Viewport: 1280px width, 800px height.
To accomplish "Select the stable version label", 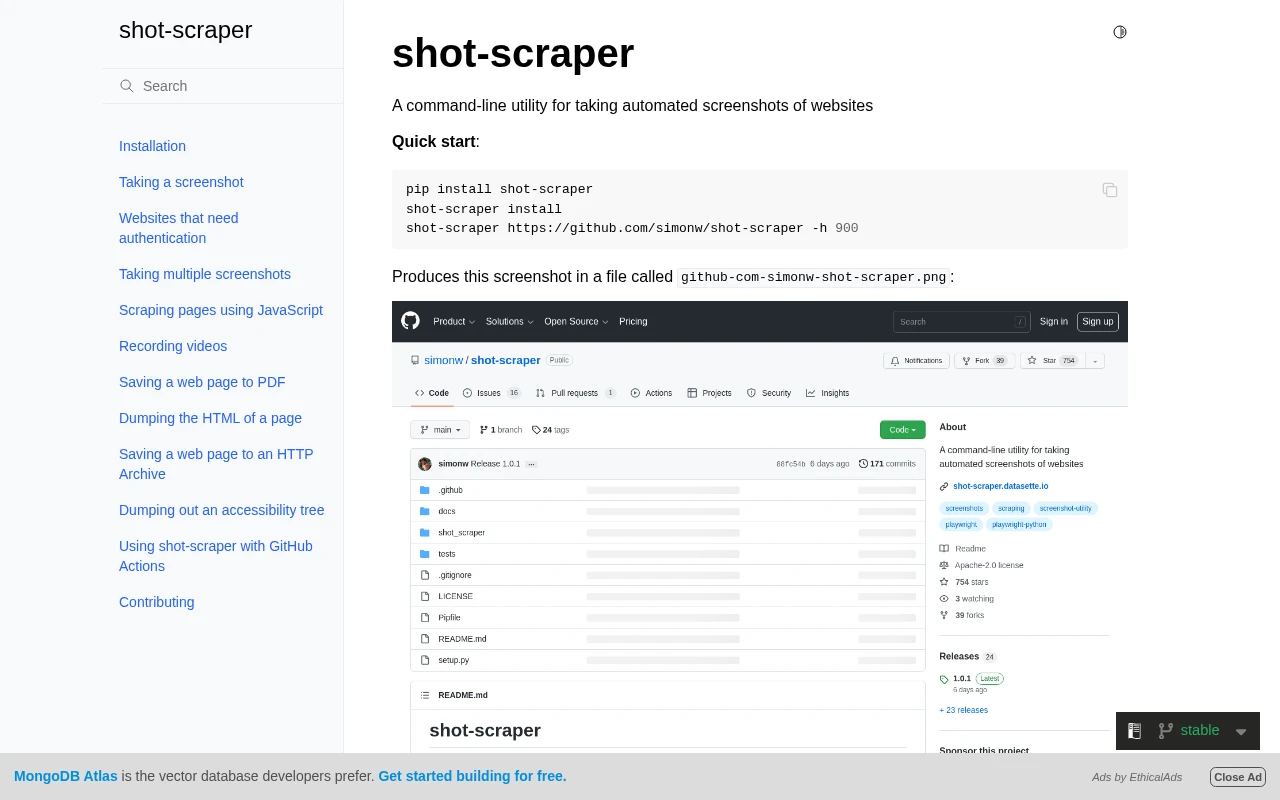I will pos(1200,730).
